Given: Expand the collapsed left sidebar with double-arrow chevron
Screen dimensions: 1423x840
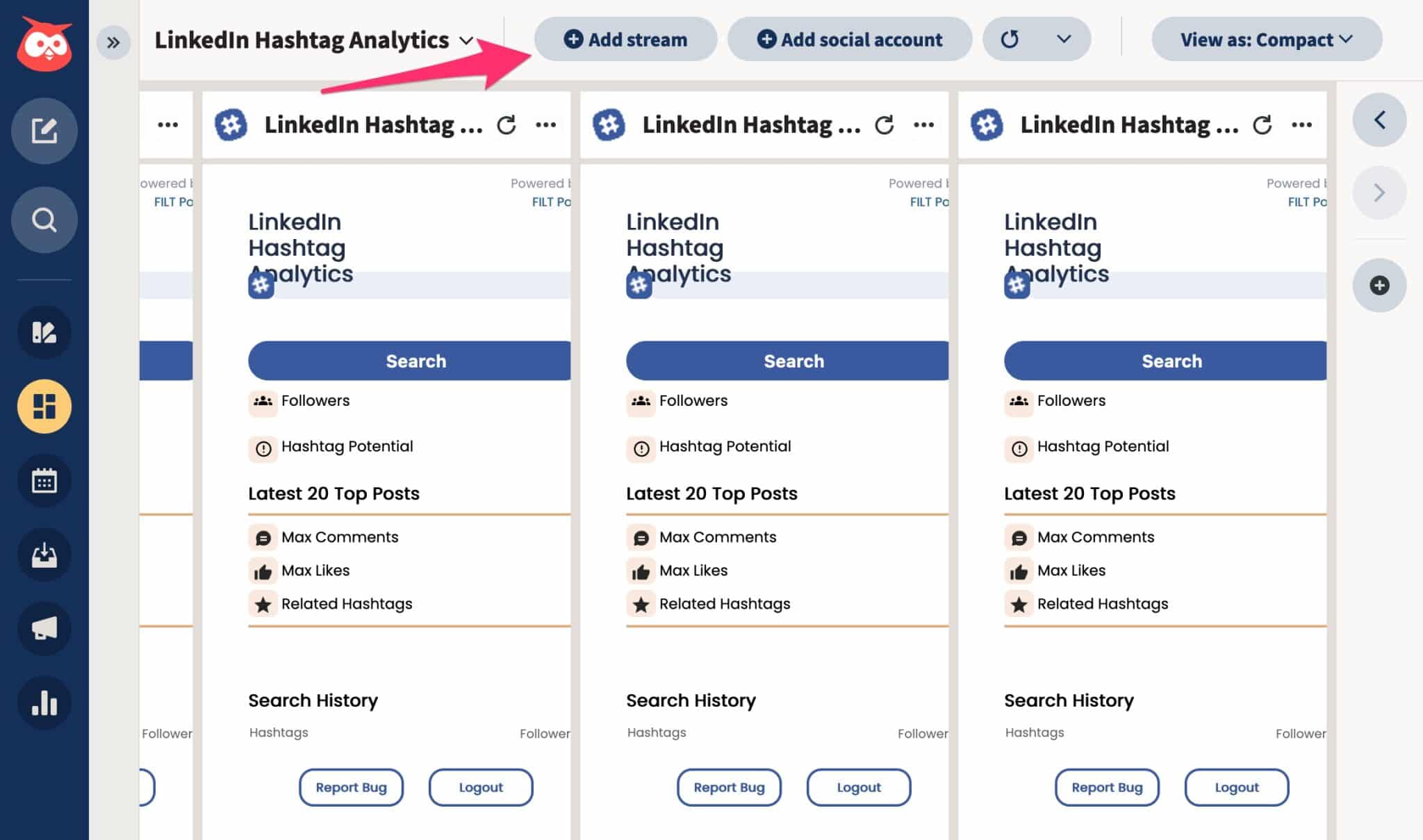Looking at the screenshot, I should point(113,42).
